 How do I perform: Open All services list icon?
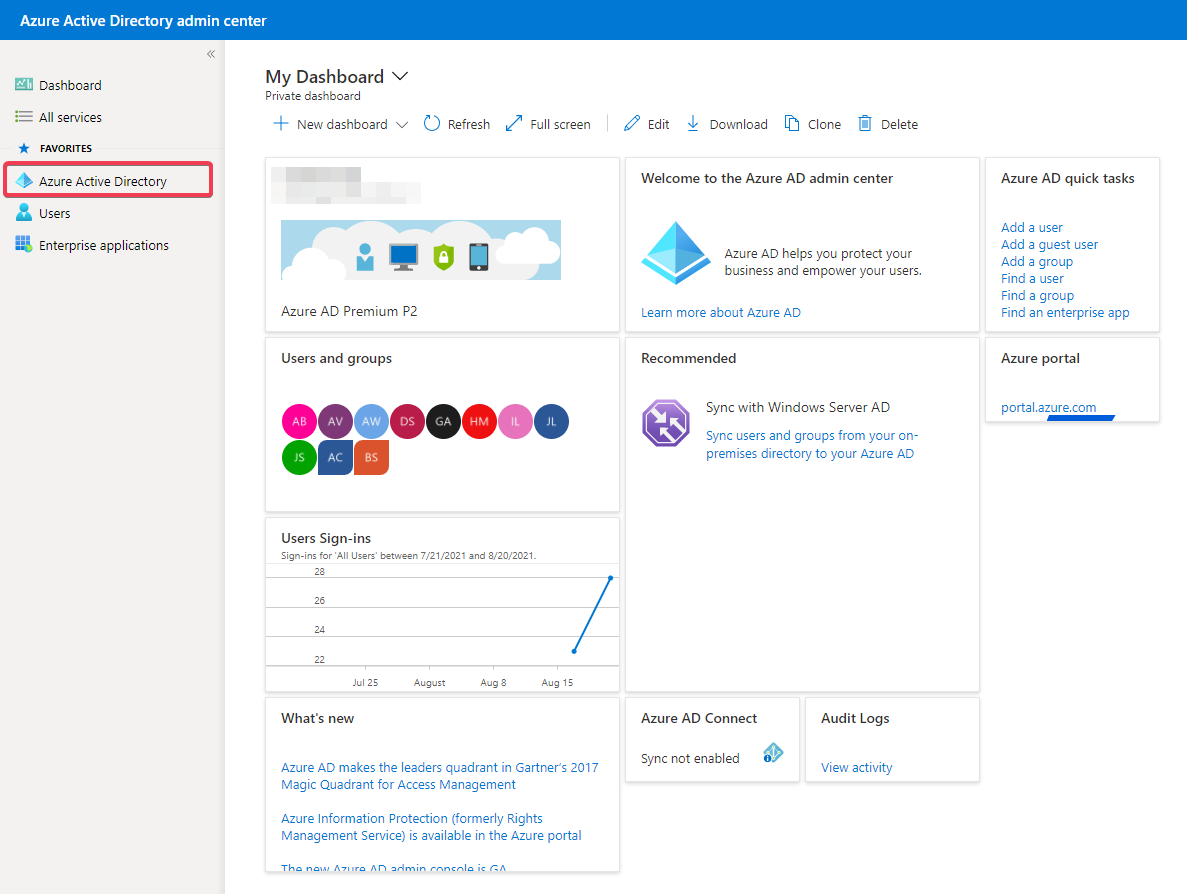(x=24, y=117)
